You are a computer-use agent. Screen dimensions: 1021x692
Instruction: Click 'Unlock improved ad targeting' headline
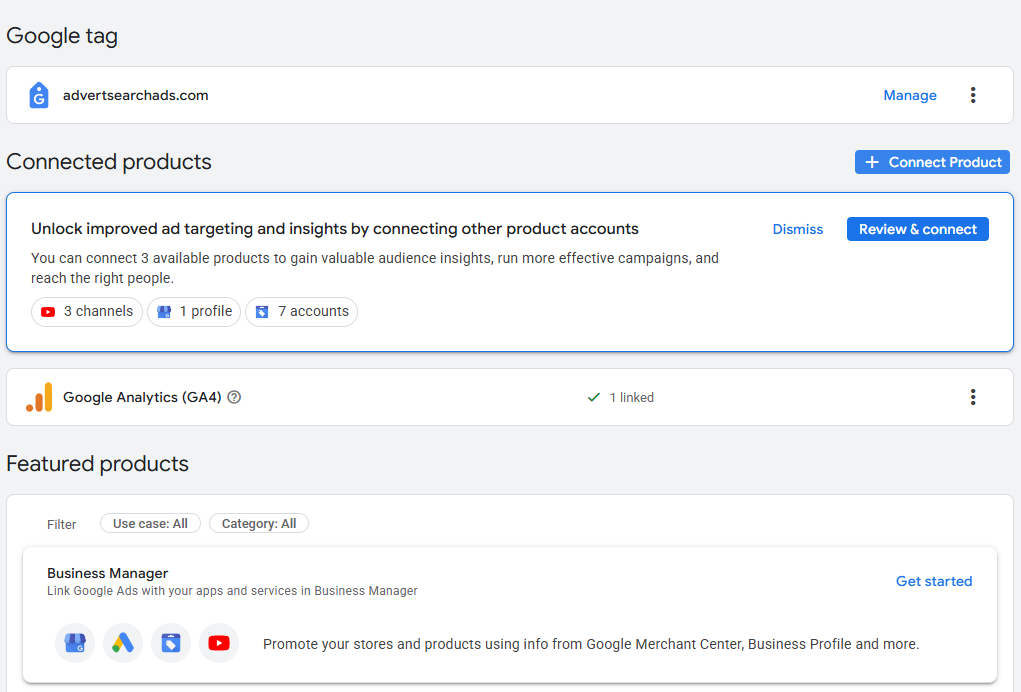coord(335,228)
